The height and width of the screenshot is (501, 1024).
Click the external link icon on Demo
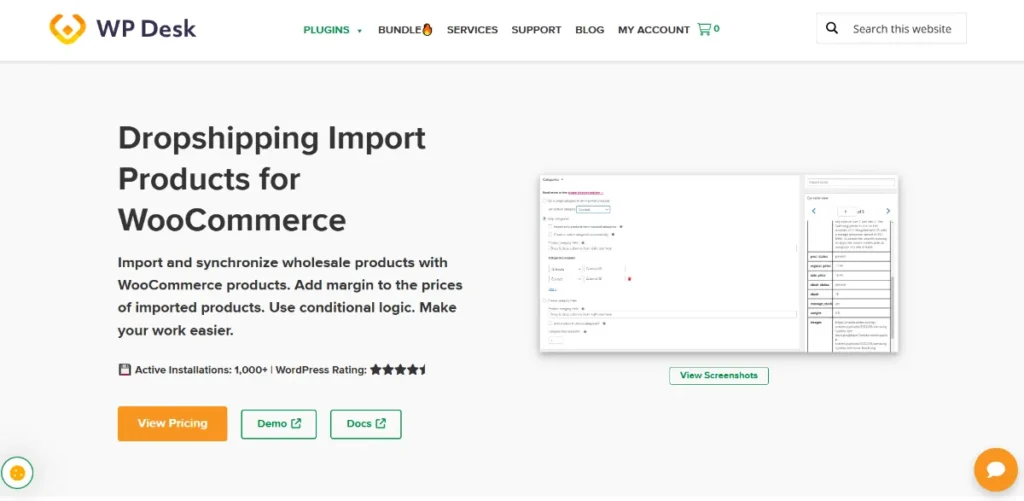point(296,424)
